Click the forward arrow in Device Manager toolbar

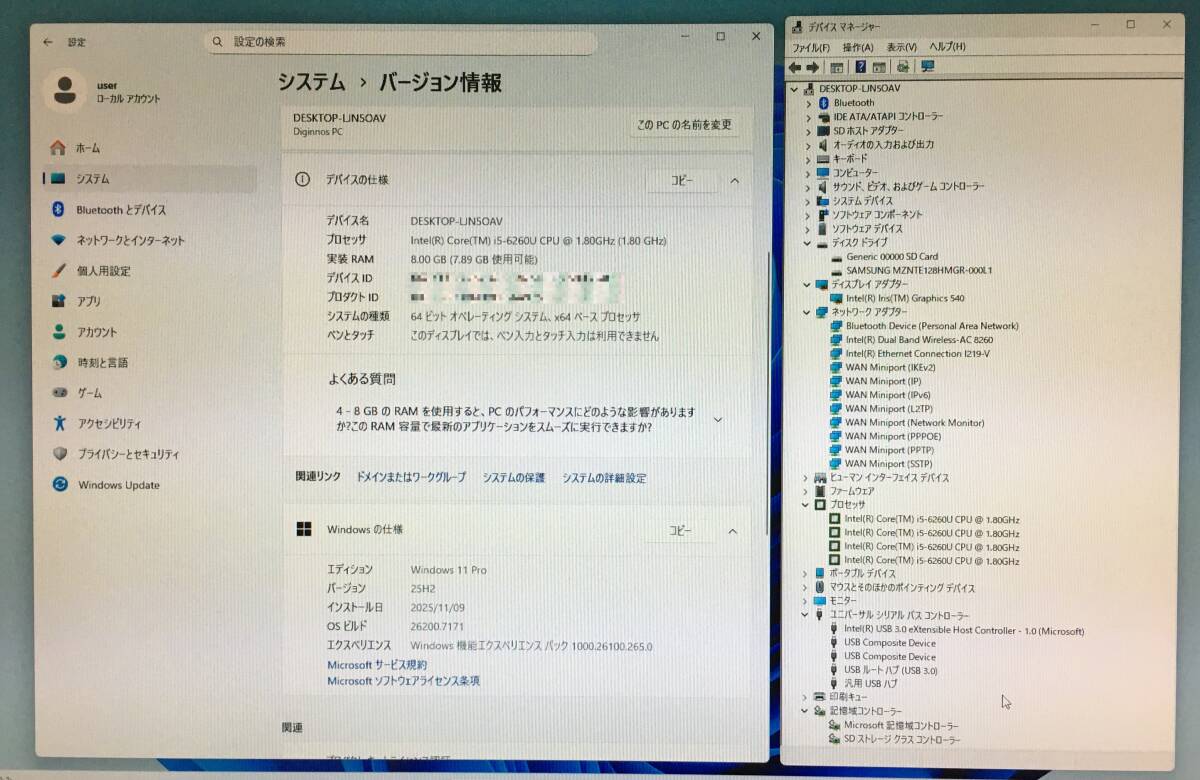[x=813, y=67]
